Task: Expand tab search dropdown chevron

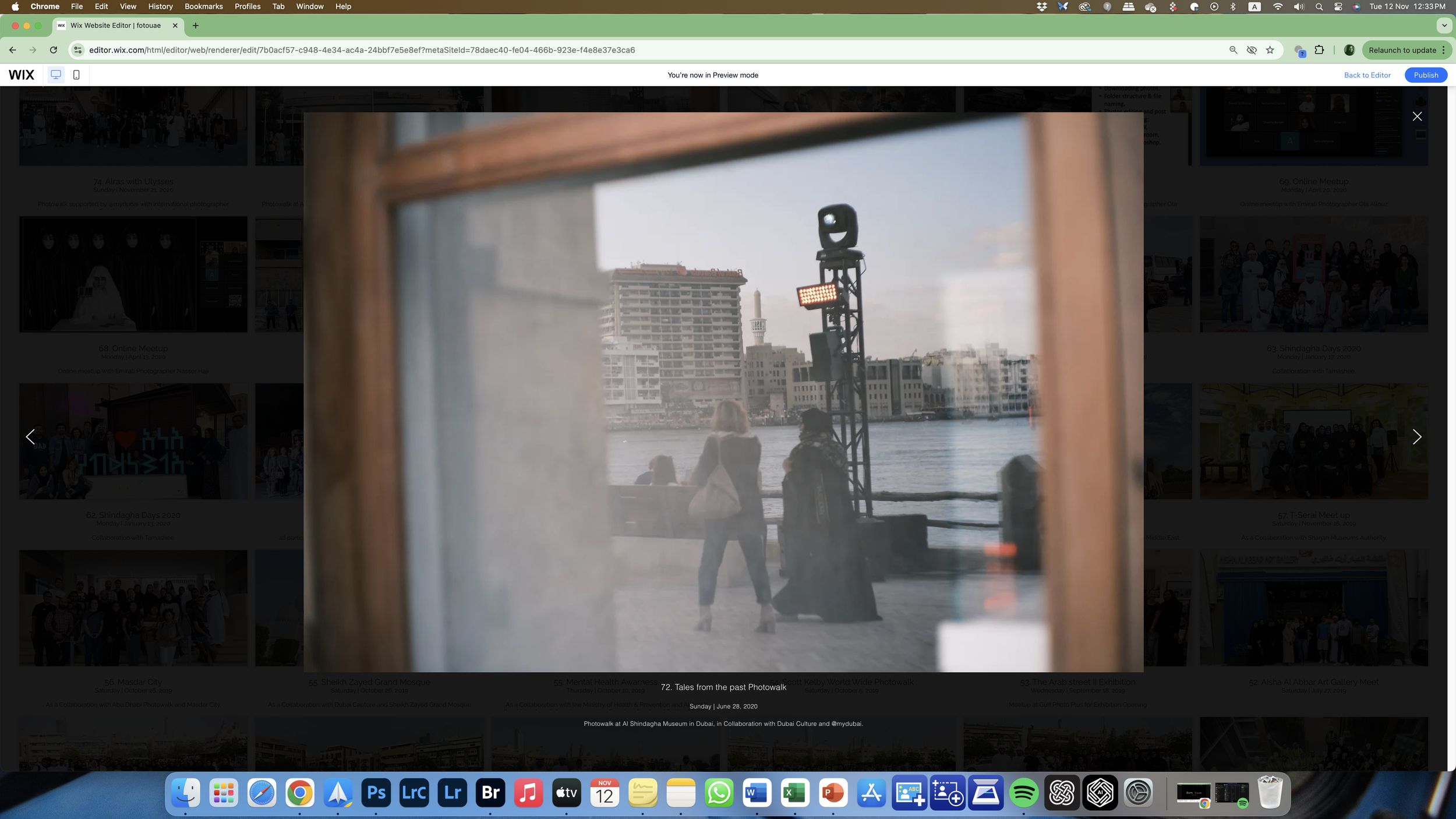Action: point(1444,26)
